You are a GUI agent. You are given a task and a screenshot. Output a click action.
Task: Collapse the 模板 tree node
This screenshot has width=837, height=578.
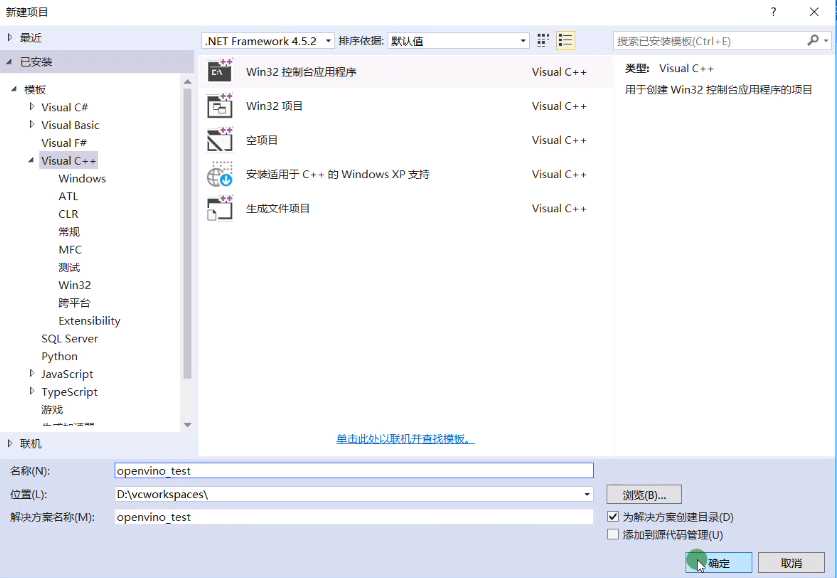(x=14, y=89)
